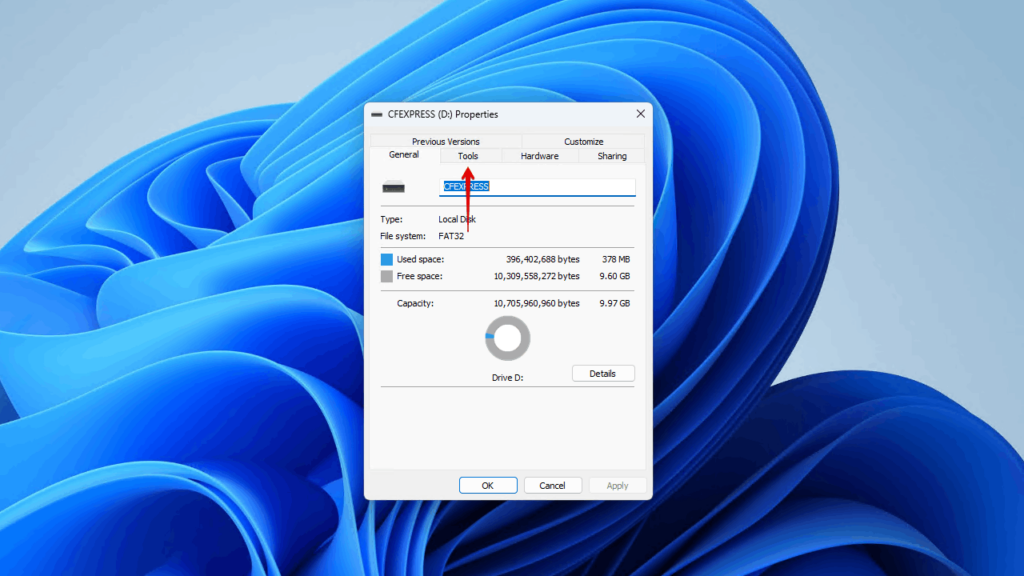Select the General tab

[x=403, y=156]
